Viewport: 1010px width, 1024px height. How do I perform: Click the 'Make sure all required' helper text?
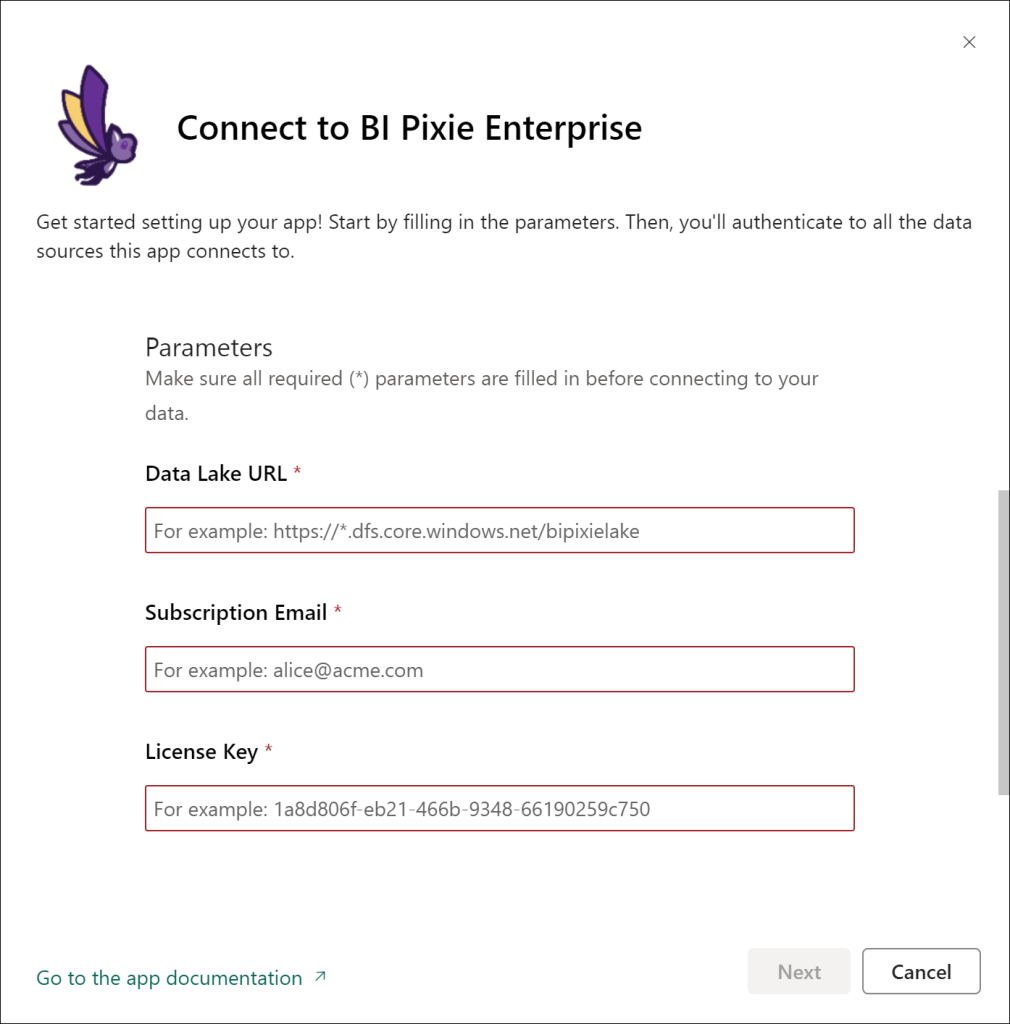(x=481, y=379)
